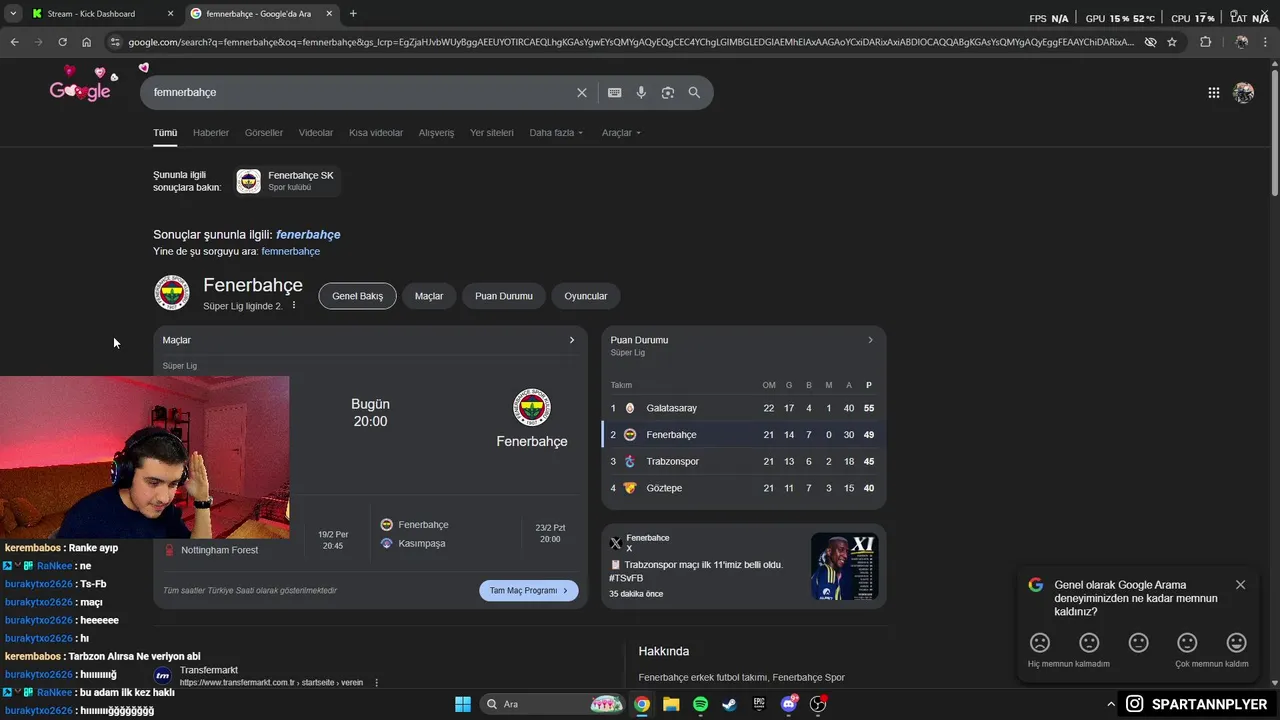Go to Google home via logo
Image resolution: width=1280 pixels, height=720 pixels.
click(x=80, y=90)
